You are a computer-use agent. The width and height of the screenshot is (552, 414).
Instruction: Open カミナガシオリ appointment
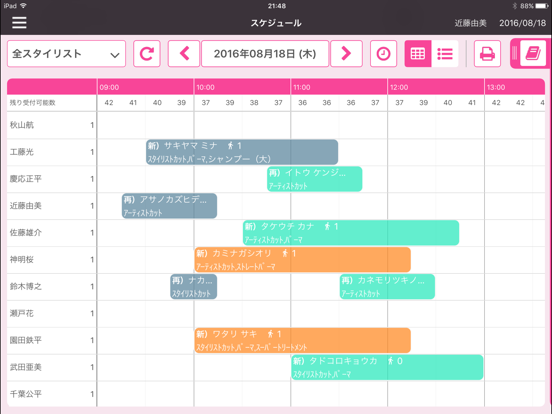pyautogui.click(x=302, y=259)
